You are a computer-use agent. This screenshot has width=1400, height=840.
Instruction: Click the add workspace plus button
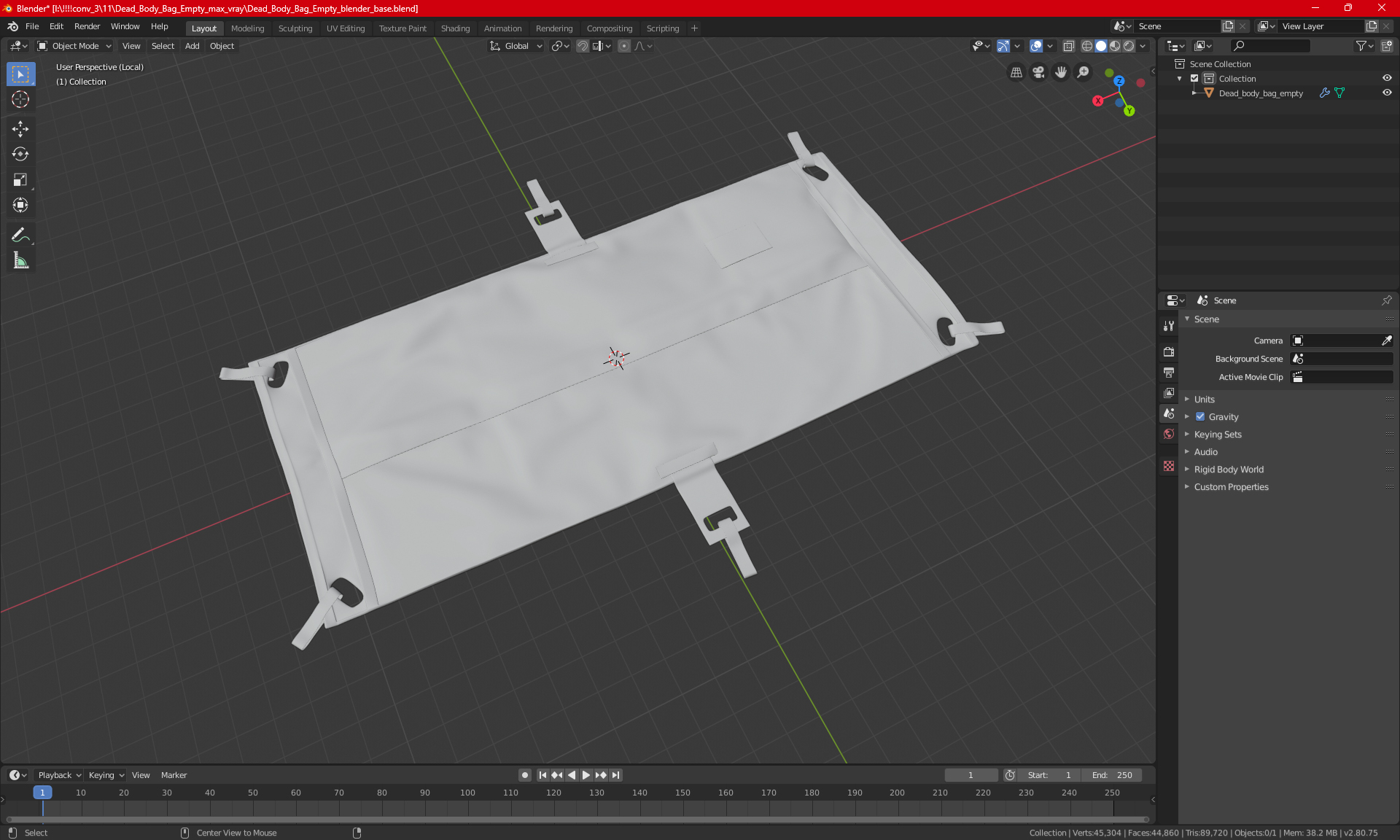694,28
